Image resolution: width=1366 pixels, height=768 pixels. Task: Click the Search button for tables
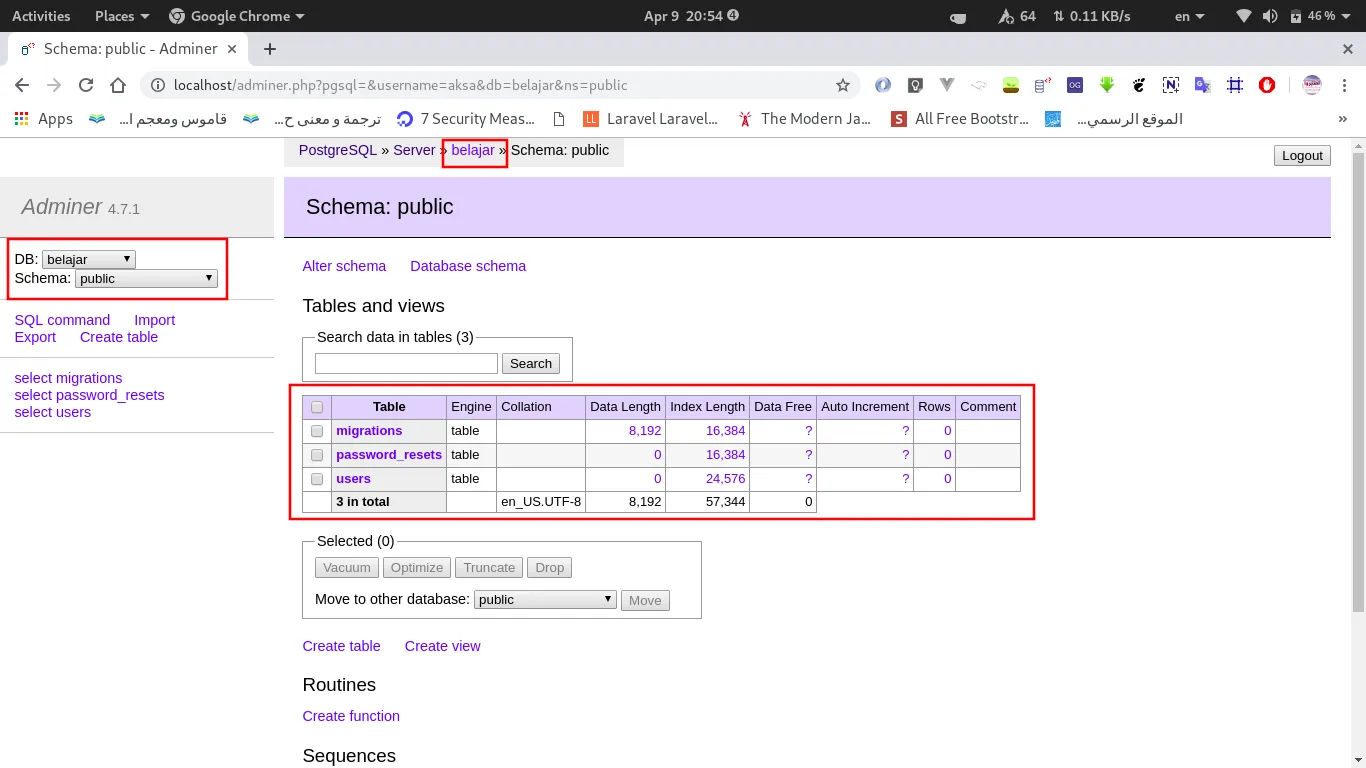531,363
